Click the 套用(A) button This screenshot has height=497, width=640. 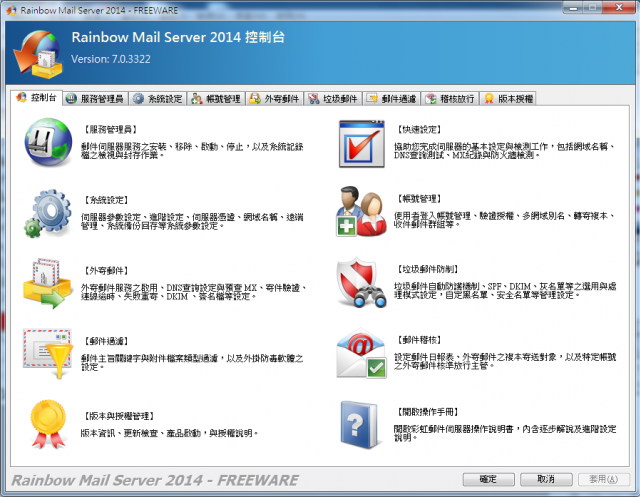tap(604, 479)
